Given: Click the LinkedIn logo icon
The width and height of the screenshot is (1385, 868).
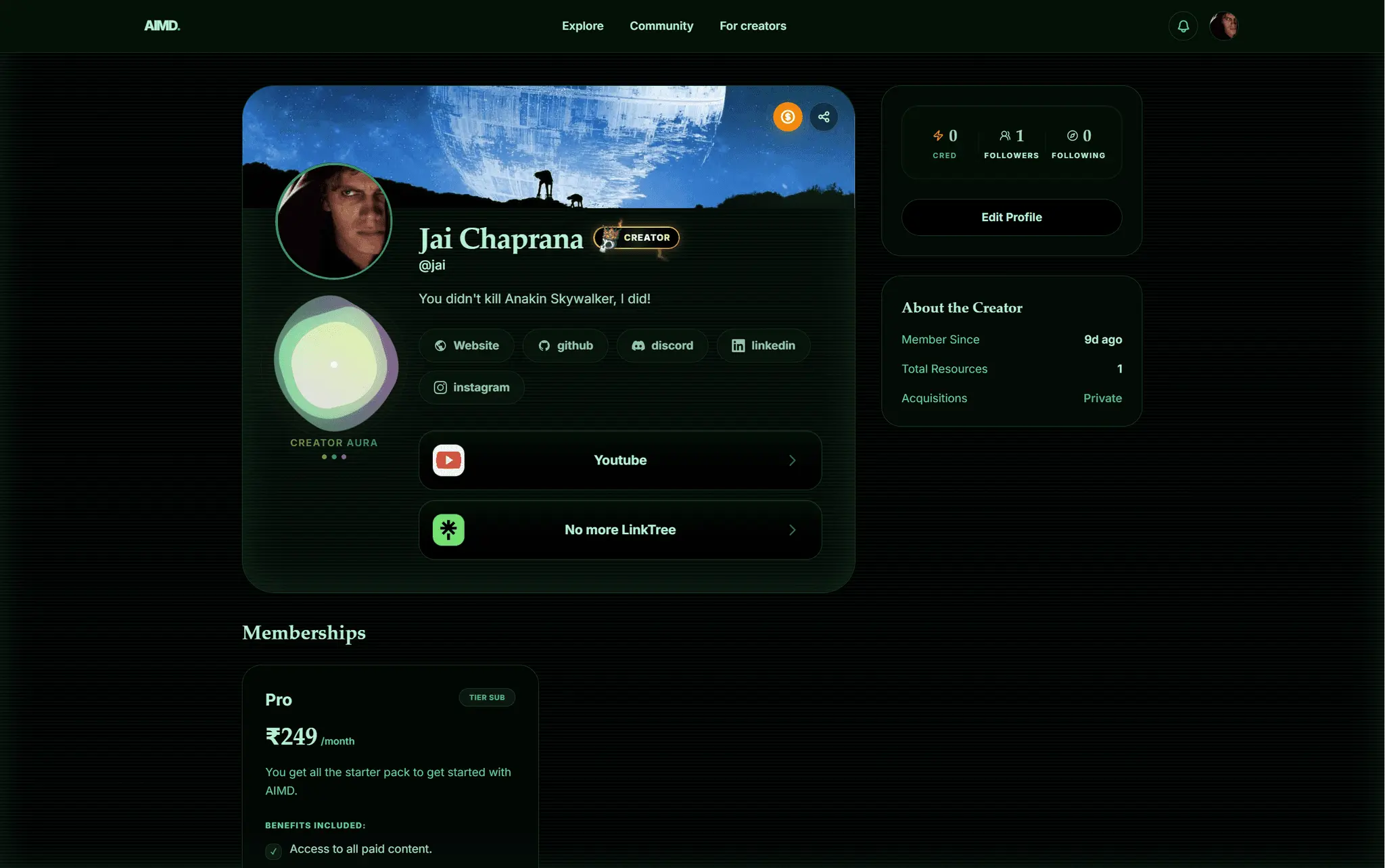Looking at the screenshot, I should (738, 345).
